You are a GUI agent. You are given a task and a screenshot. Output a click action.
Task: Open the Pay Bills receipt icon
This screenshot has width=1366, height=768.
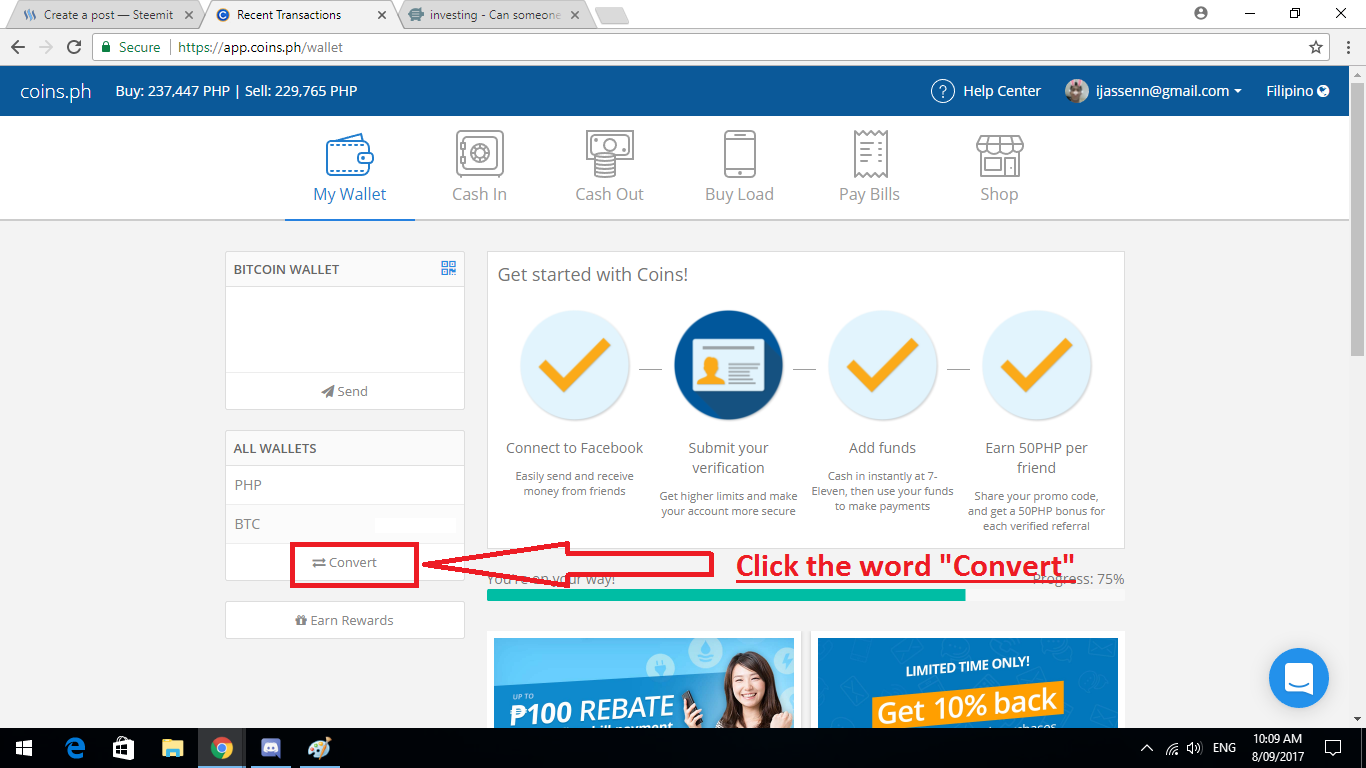tap(870, 154)
